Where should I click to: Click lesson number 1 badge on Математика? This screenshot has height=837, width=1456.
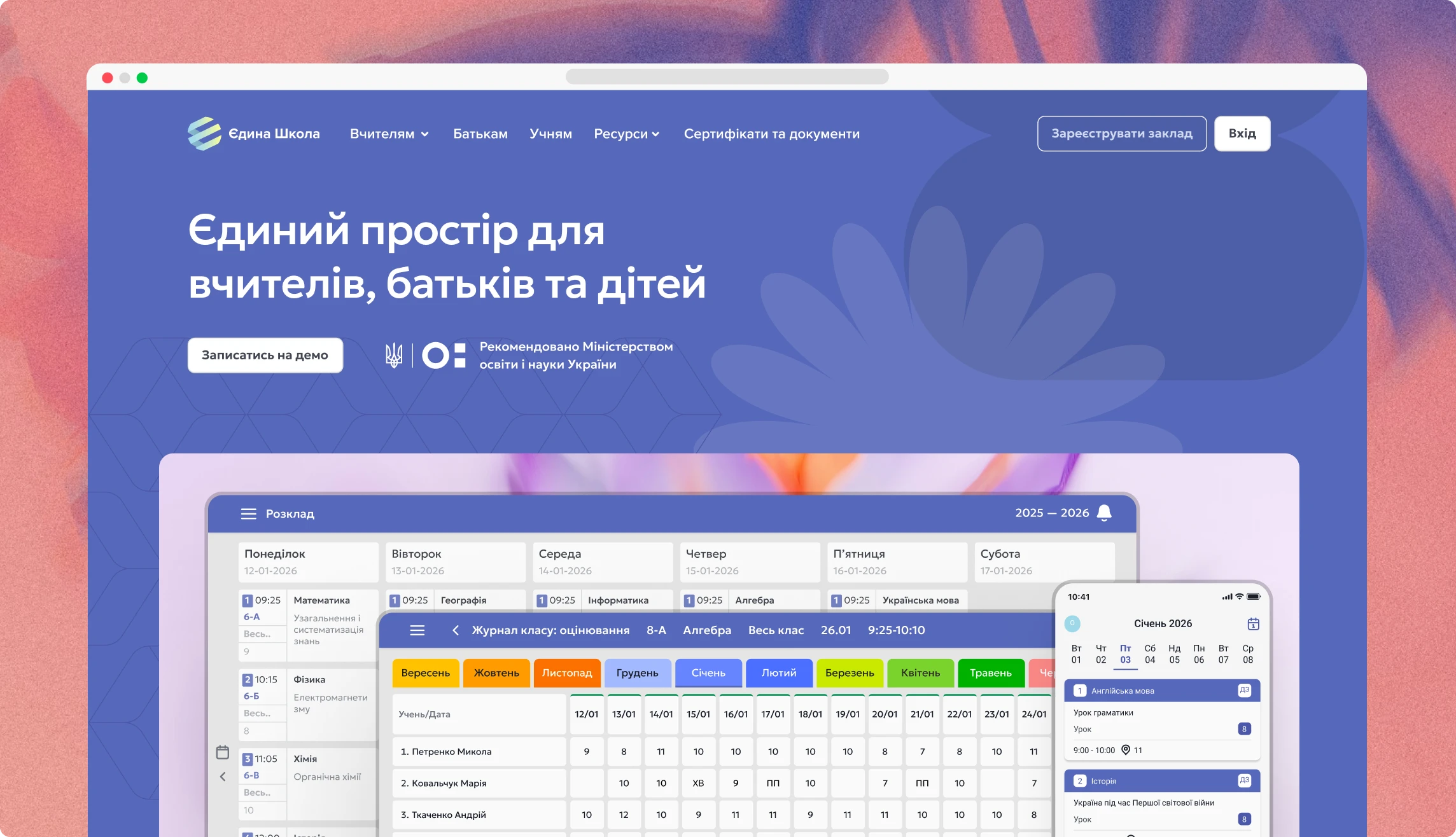[248, 600]
